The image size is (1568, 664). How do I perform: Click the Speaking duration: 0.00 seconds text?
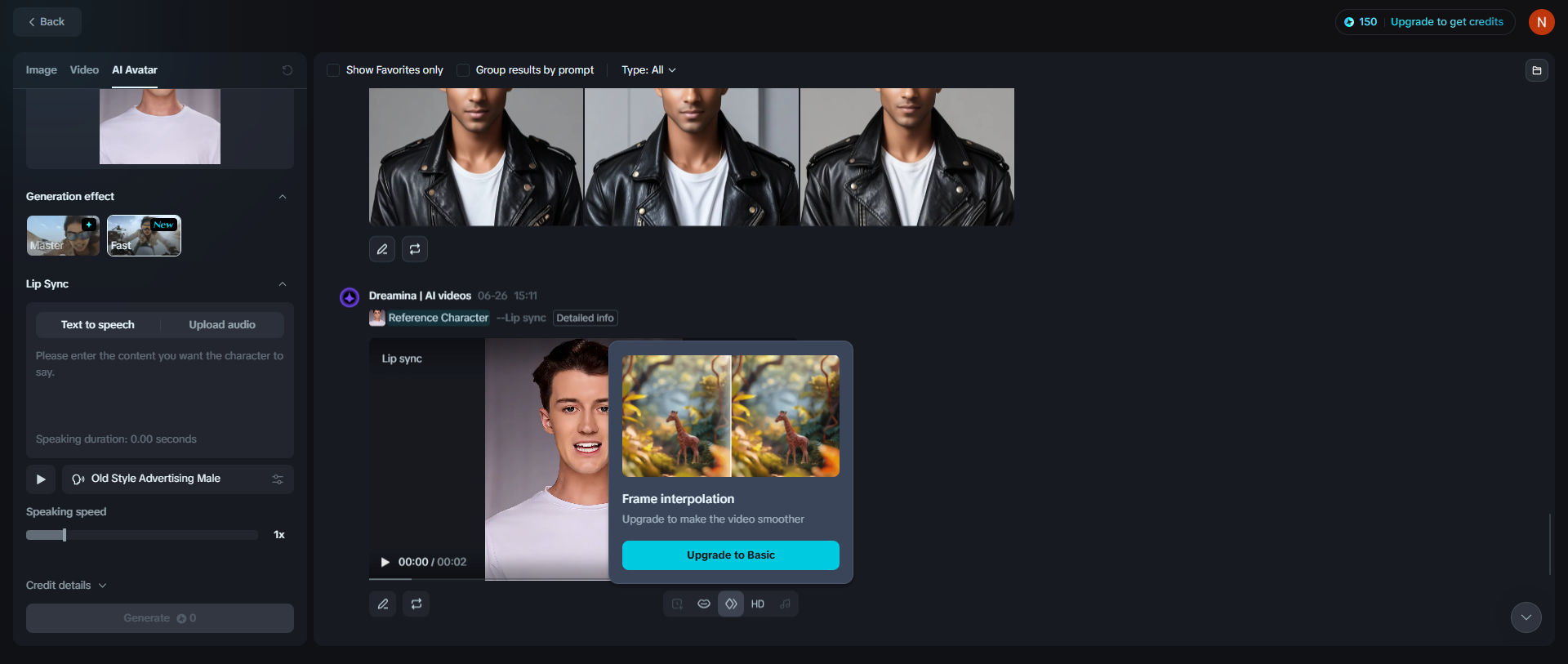tap(116, 439)
